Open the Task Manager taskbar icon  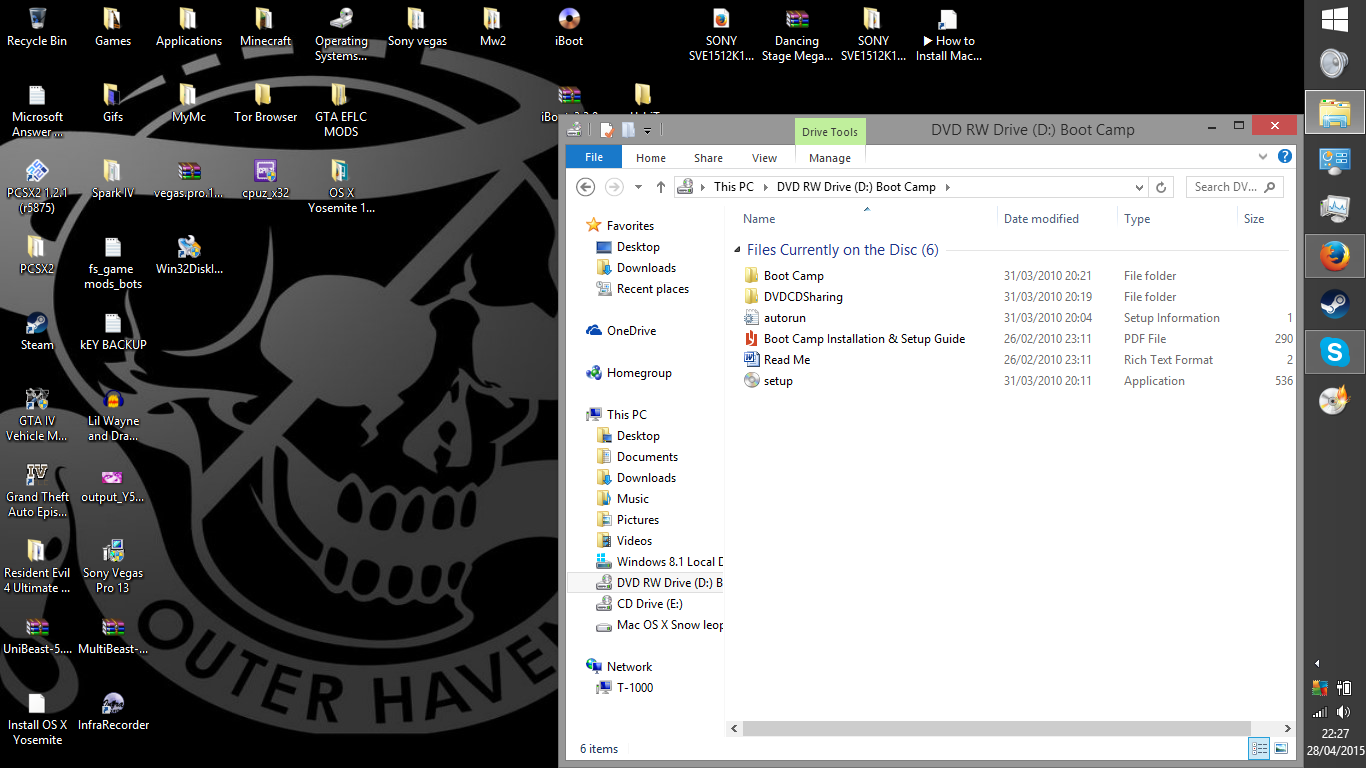tap(1334, 208)
